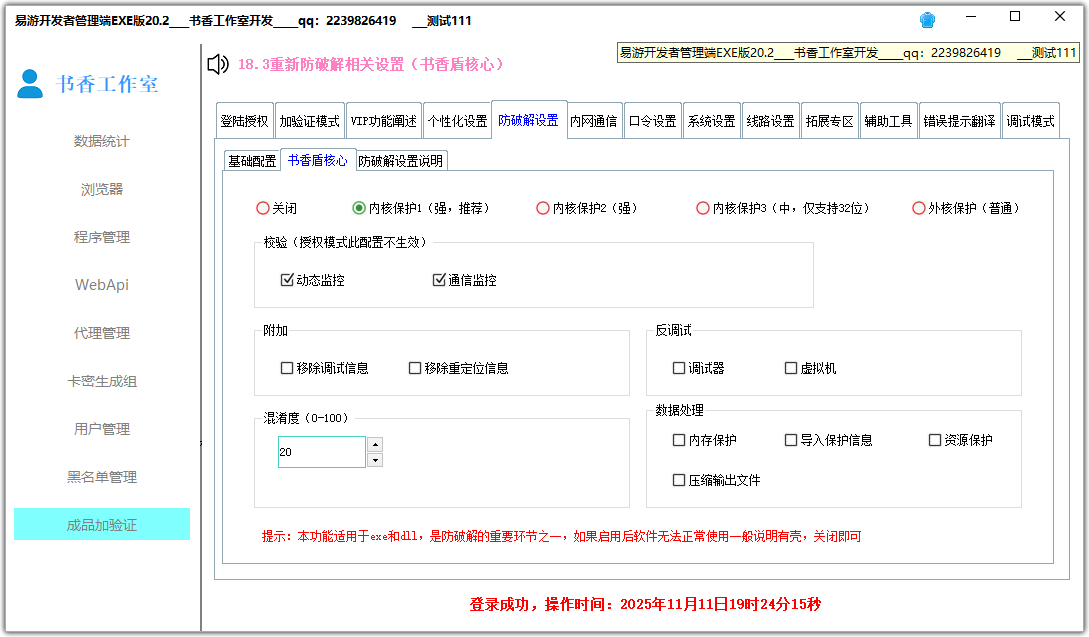1089x637 pixels.
Task: Enable 调试器 anti-debug detection
Action: [678, 368]
